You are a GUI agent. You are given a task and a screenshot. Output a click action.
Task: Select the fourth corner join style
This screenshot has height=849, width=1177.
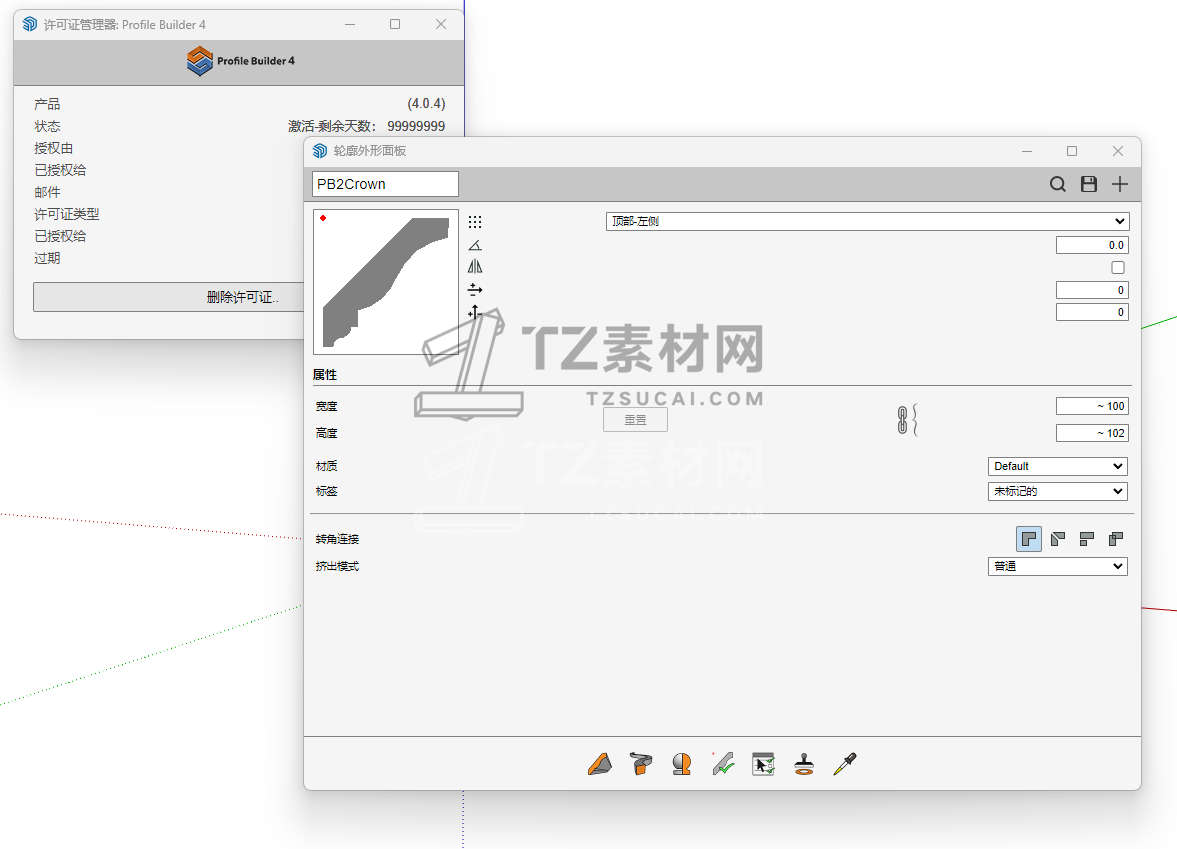click(x=1116, y=539)
